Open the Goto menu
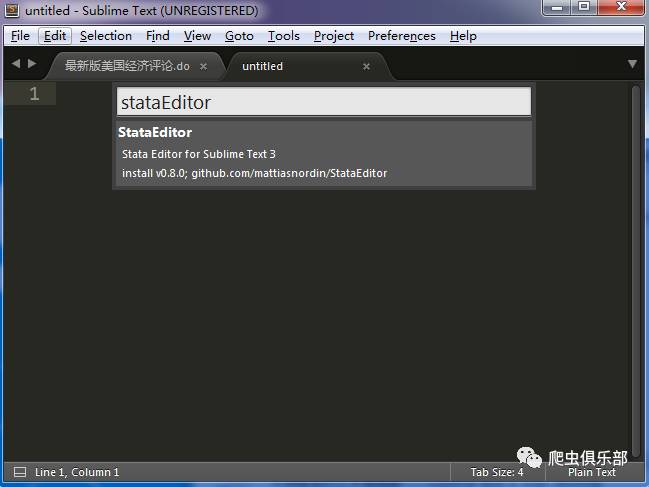 [x=239, y=36]
